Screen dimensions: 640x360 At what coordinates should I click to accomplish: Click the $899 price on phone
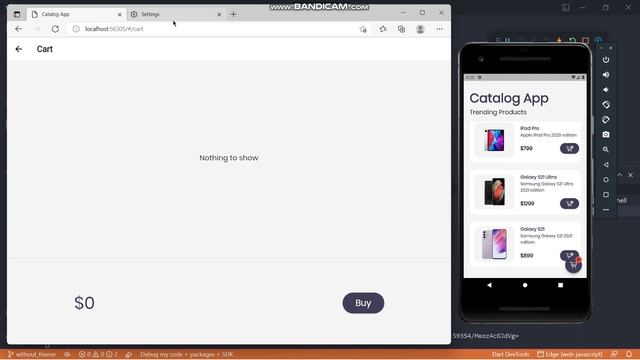point(527,256)
